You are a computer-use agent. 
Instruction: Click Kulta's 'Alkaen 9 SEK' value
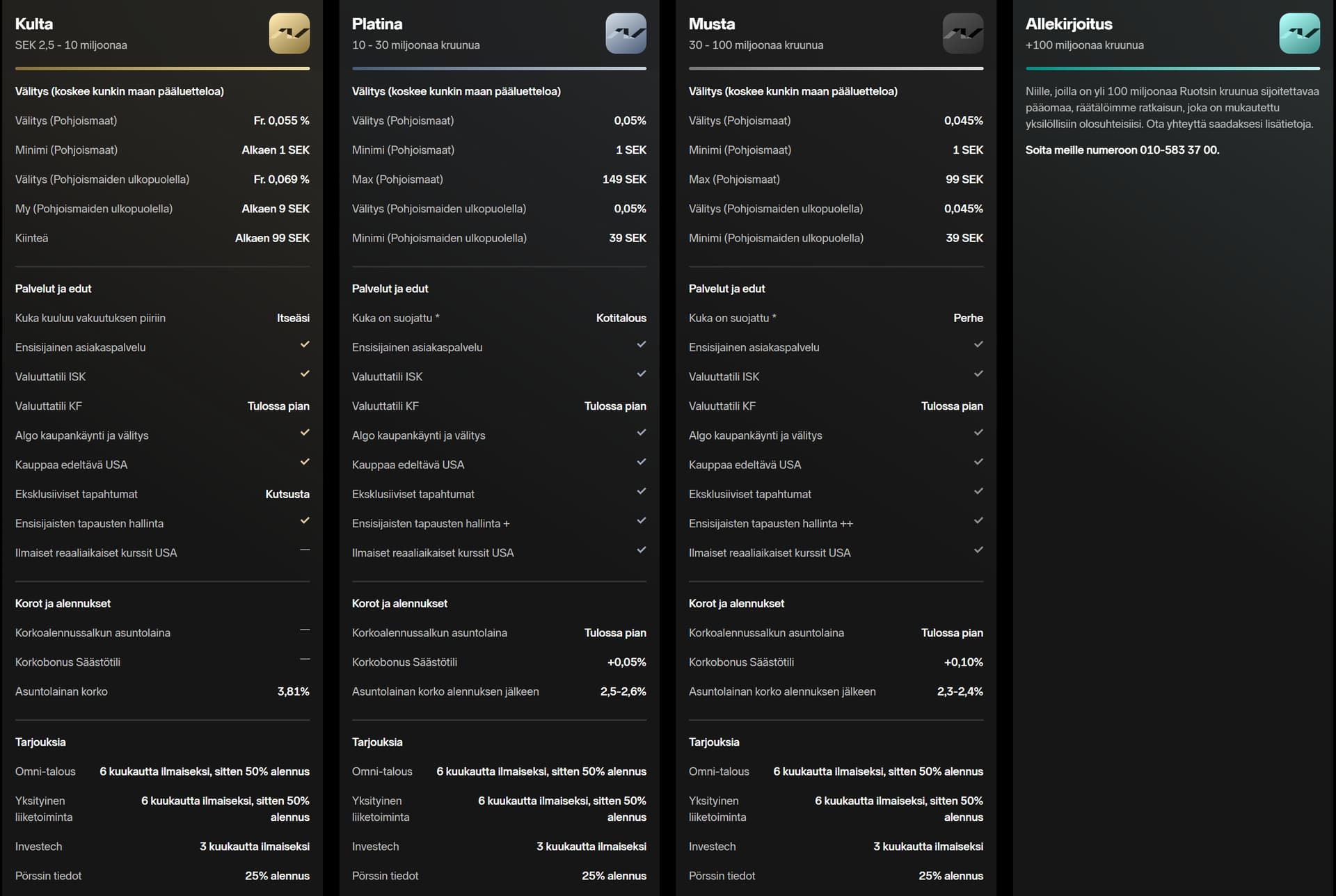[276, 209]
